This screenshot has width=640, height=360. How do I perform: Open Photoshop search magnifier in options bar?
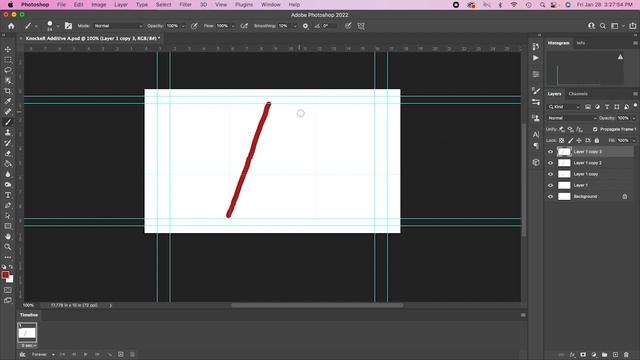click(603, 26)
